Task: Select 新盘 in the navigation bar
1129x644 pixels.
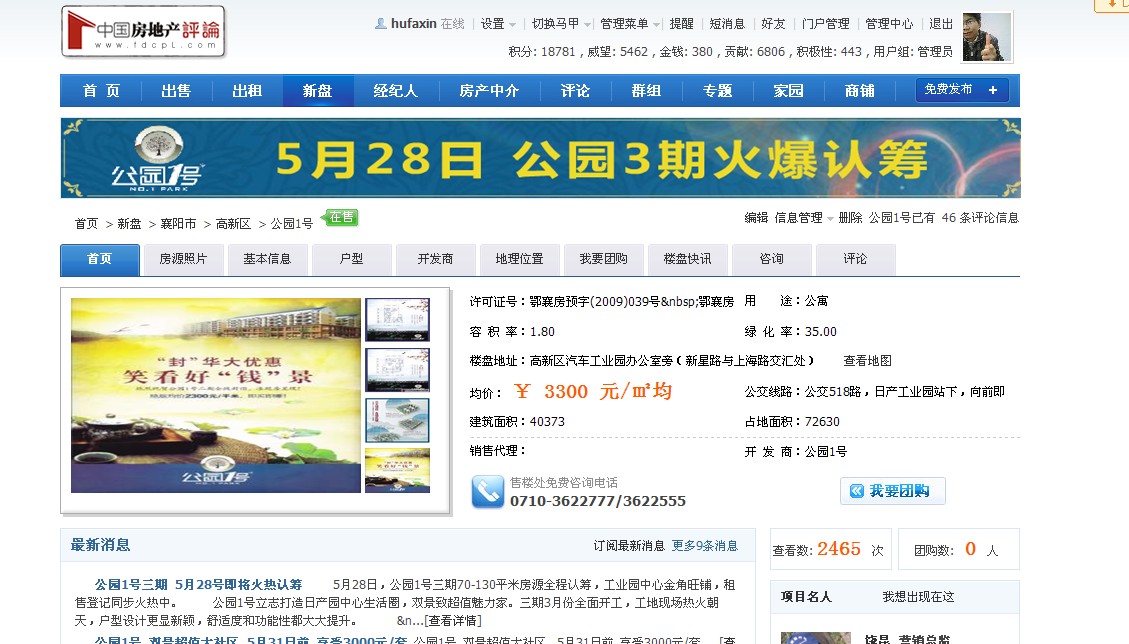Action: [x=318, y=91]
